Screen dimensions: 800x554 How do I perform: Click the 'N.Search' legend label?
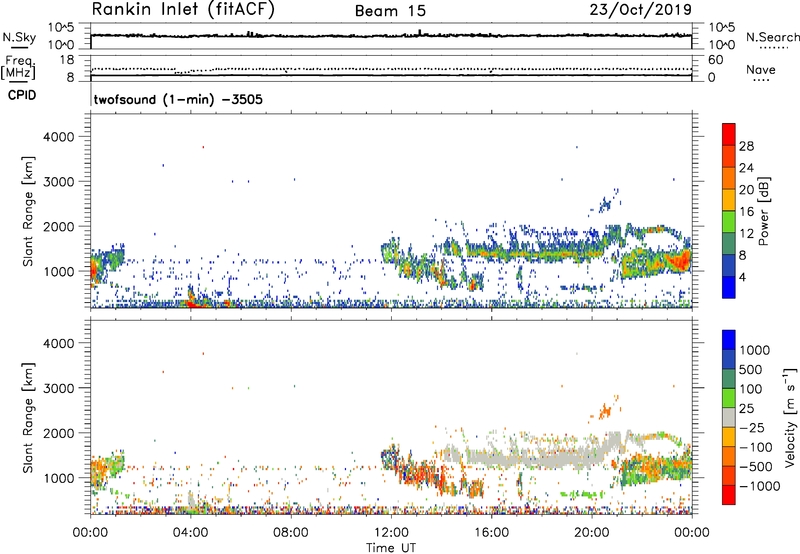click(772, 37)
